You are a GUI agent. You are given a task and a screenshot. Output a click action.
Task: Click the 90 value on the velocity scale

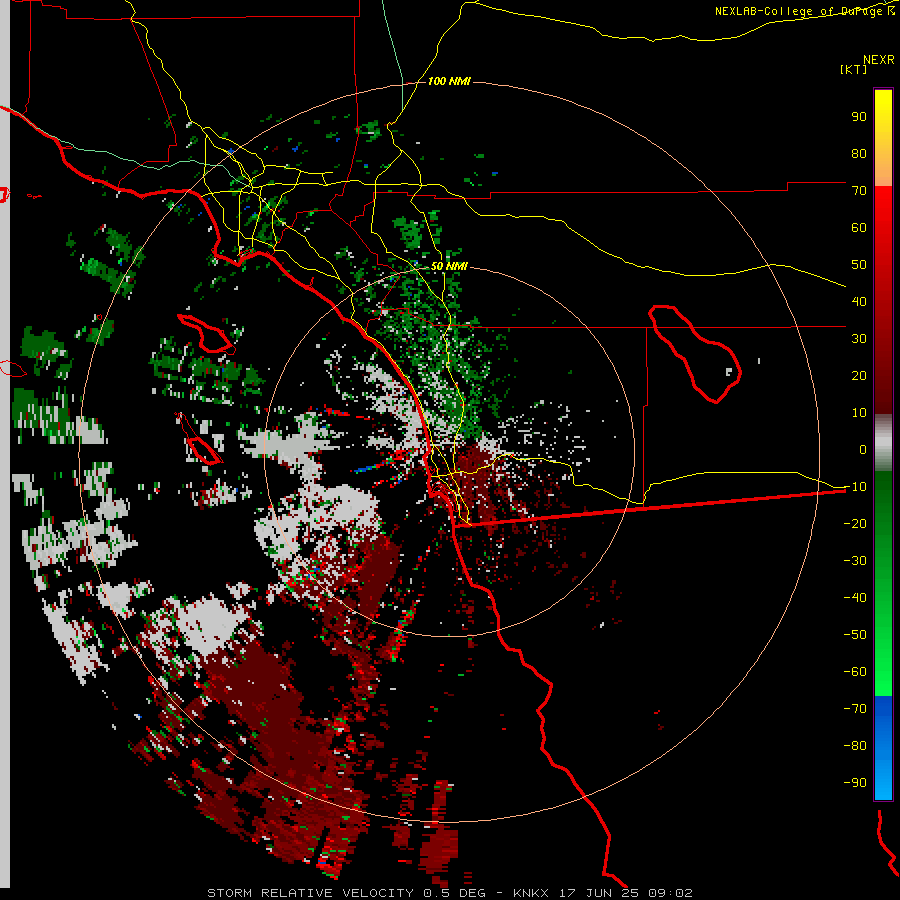(859, 117)
